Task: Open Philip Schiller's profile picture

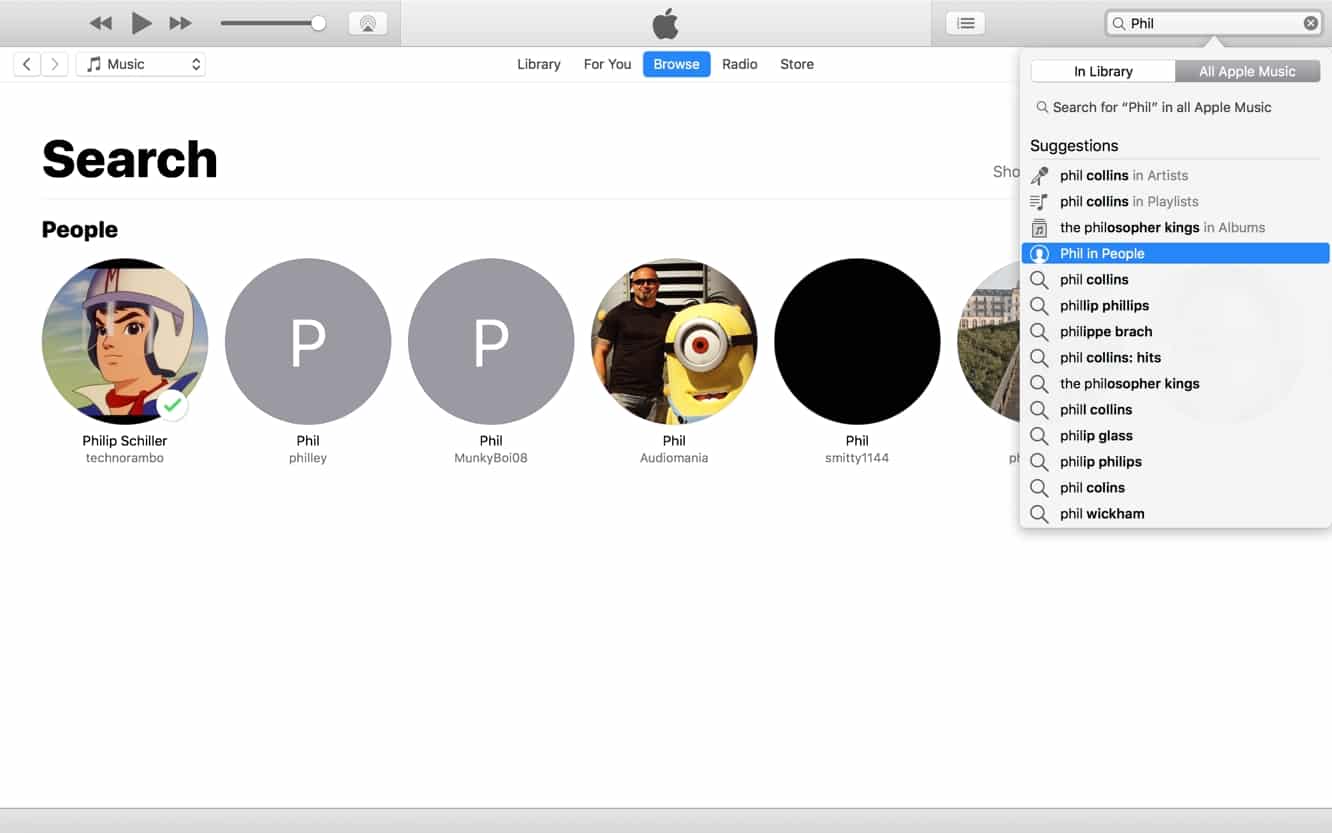Action: (125, 341)
